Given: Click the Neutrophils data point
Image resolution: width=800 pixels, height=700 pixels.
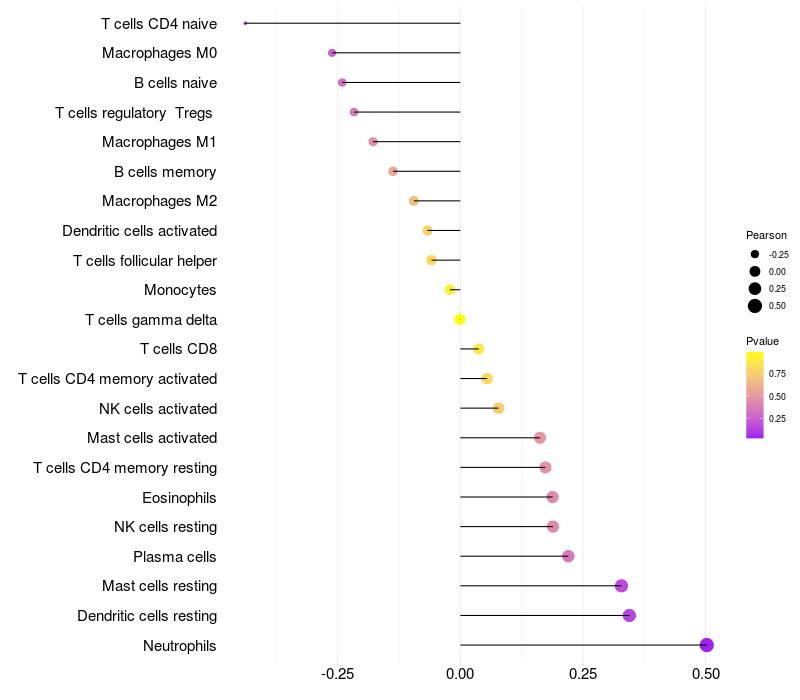Looking at the screenshot, I should (706, 645).
